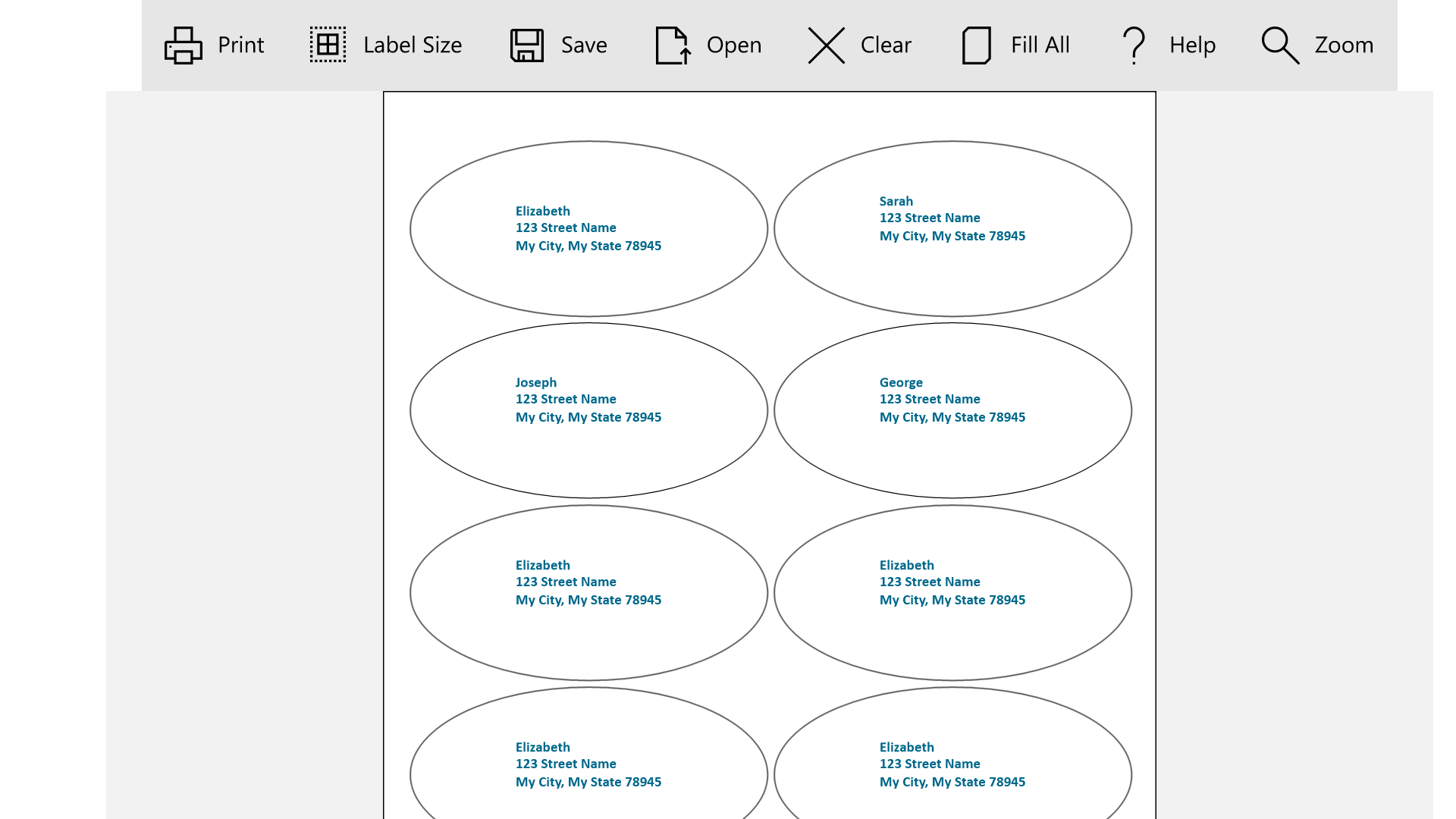Screen dimensions: 1456x819
Task: Click the name Elizabeth in top-left label
Action: 543,212
